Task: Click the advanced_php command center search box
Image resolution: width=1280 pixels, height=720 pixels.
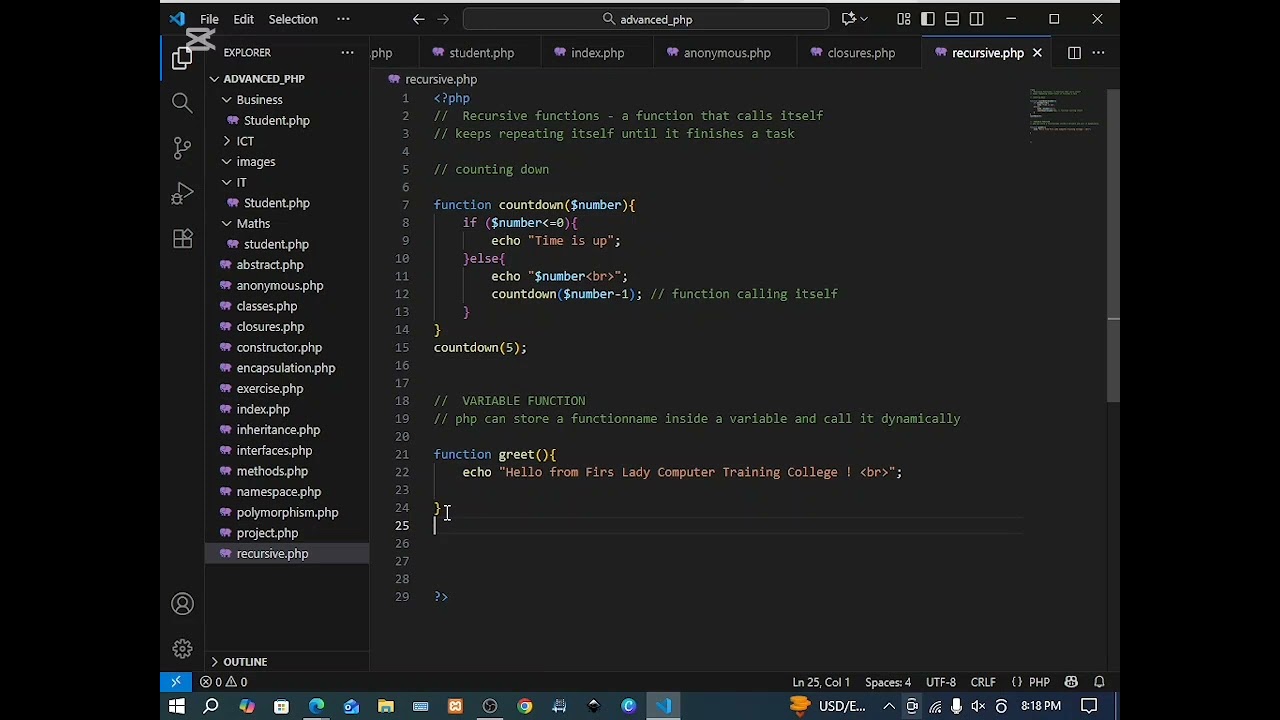Action: point(646,19)
